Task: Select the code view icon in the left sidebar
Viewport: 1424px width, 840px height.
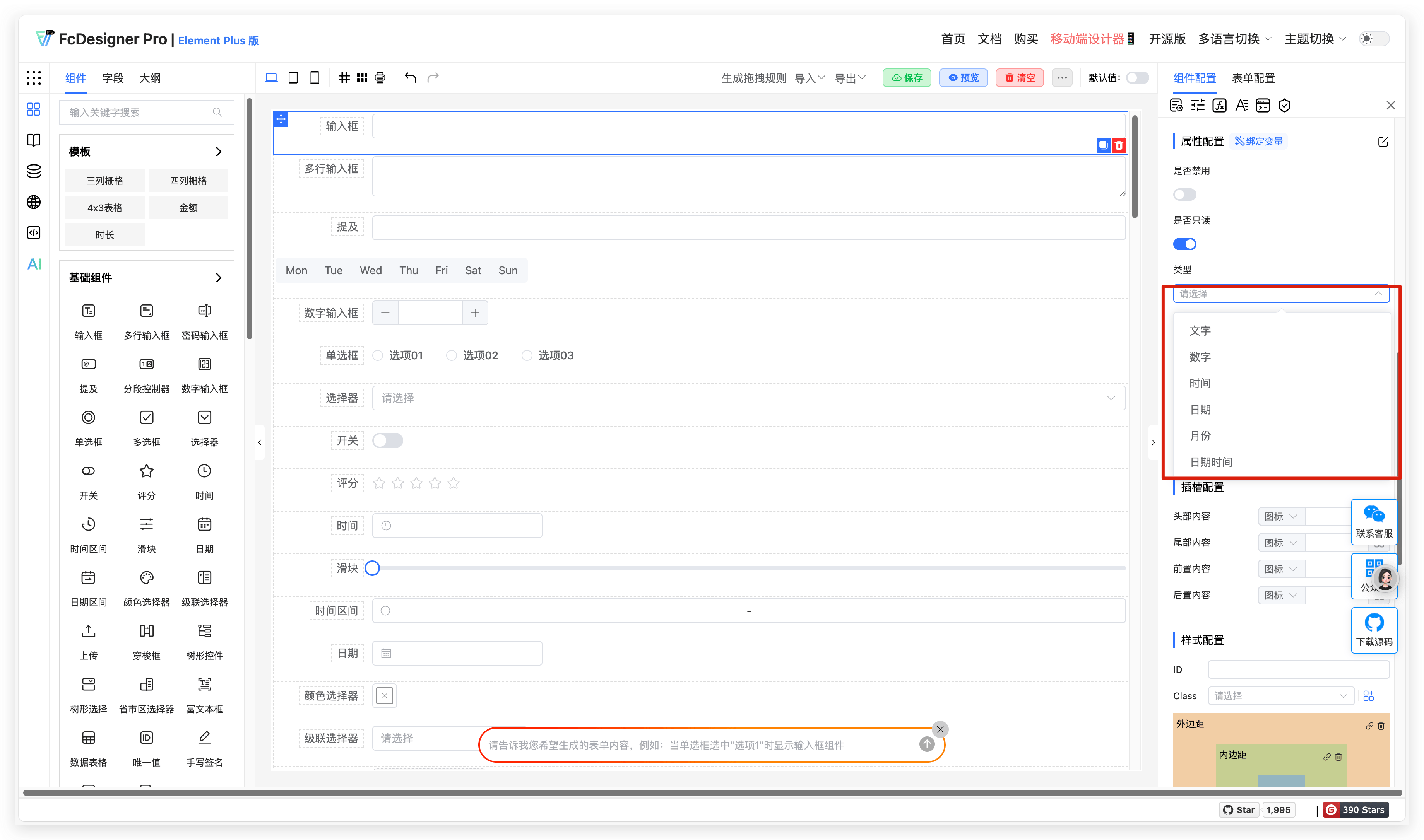Action: (34, 233)
